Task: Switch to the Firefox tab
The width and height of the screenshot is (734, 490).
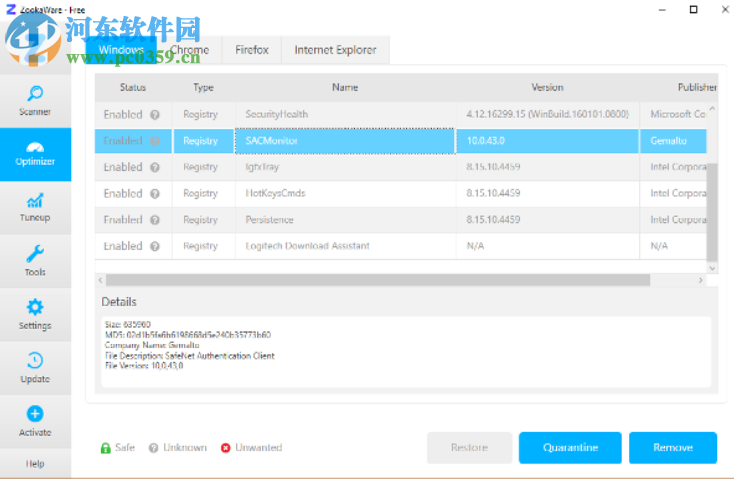Action: click(252, 50)
